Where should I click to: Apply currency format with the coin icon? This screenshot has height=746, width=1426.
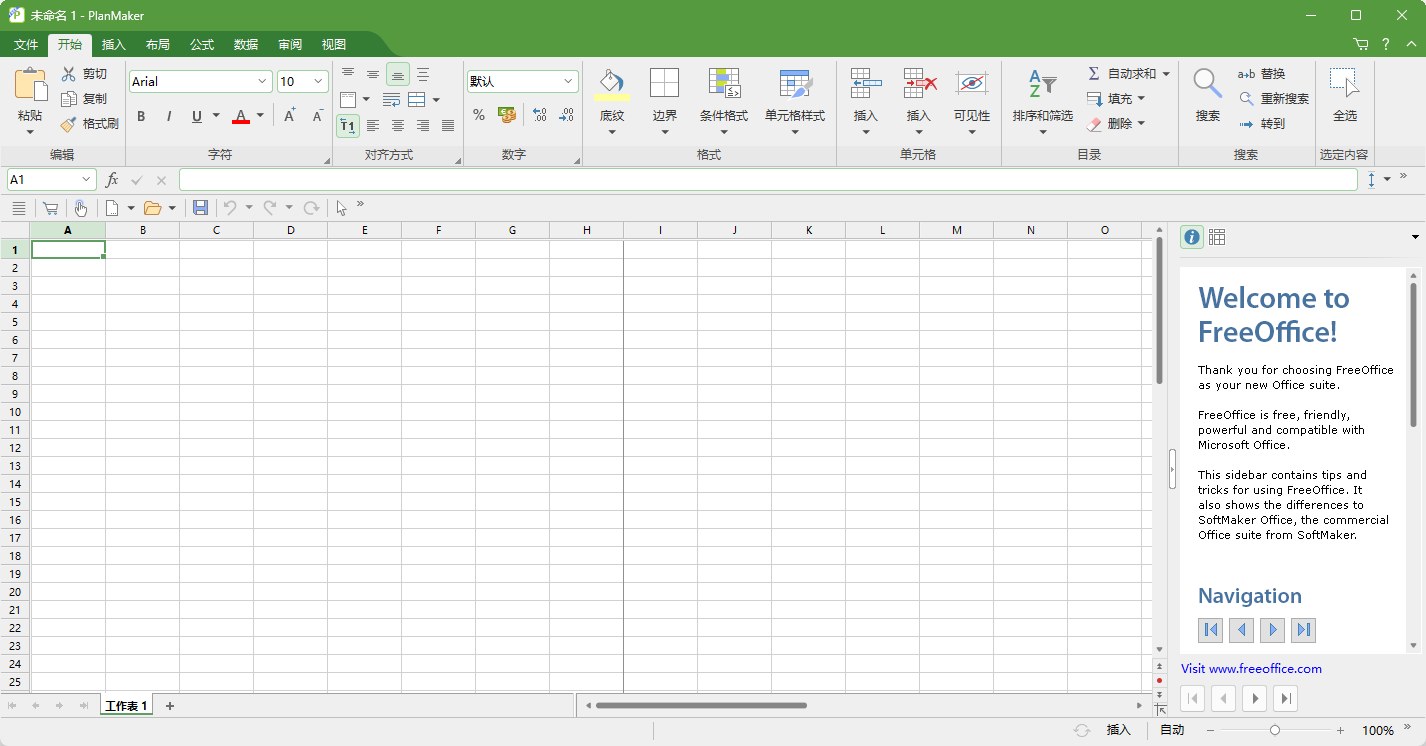(x=507, y=115)
